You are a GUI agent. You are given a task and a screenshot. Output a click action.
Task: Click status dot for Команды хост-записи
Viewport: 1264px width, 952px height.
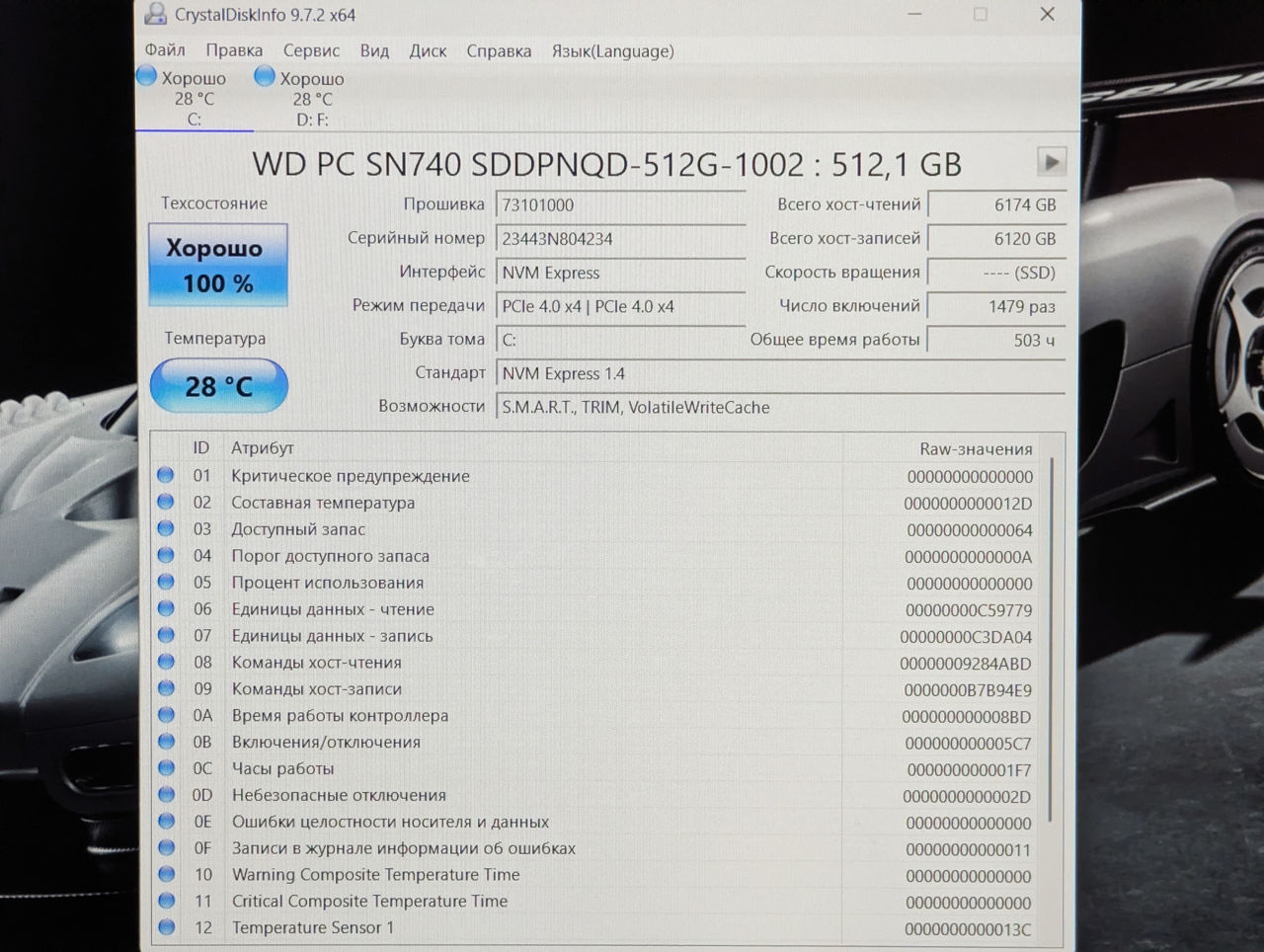coord(166,688)
